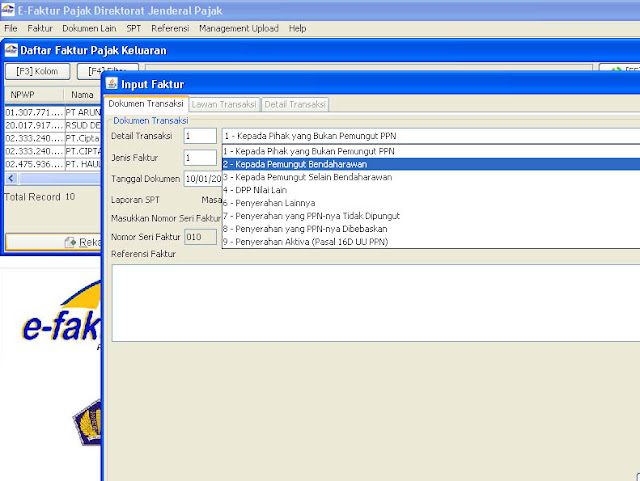This screenshot has height=481, width=640.
Task: Choose '3 - Kepada Pemungut Selain Bendaharawan' option
Action: [431, 177]
